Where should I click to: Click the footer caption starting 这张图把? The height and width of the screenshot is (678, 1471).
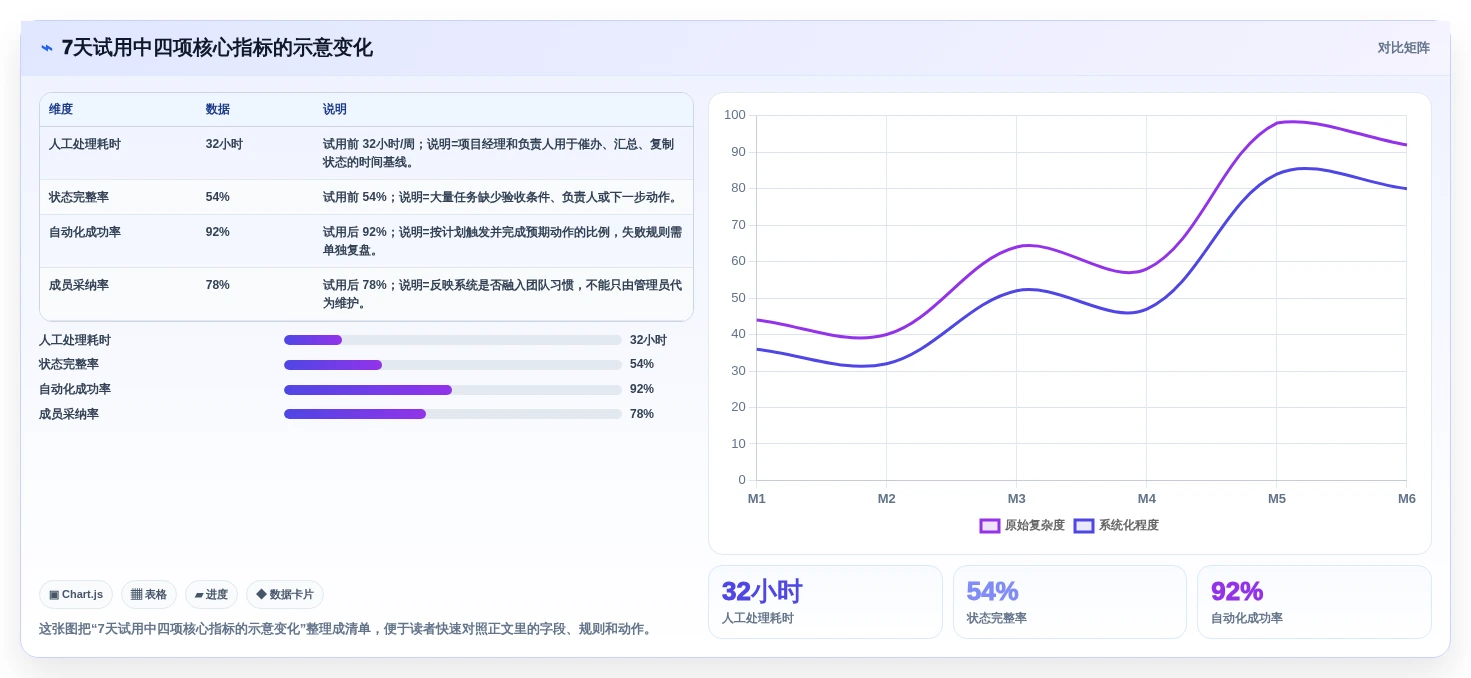[347, 629]
